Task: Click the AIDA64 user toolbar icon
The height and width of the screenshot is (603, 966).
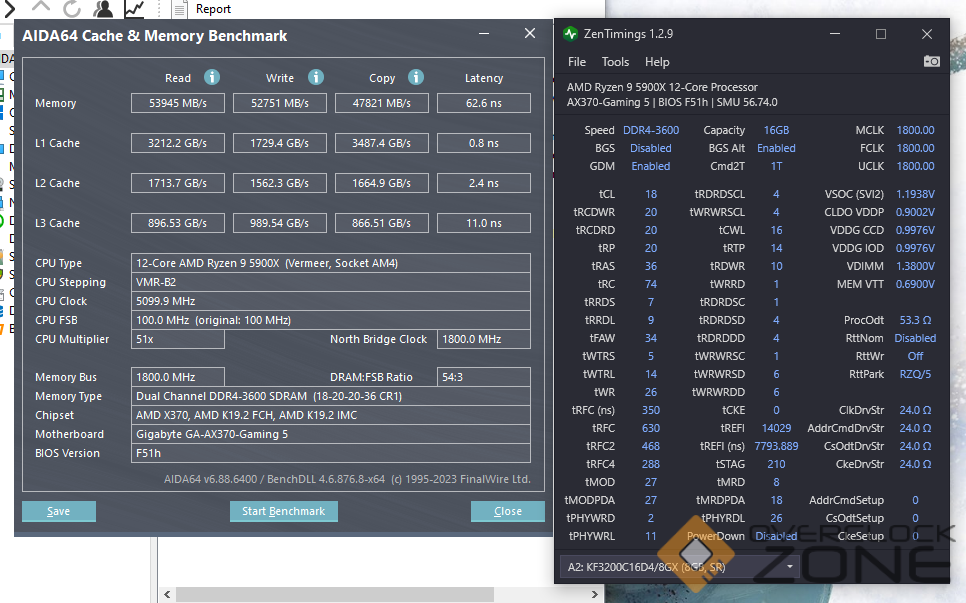Action: [x=104, y=9]
